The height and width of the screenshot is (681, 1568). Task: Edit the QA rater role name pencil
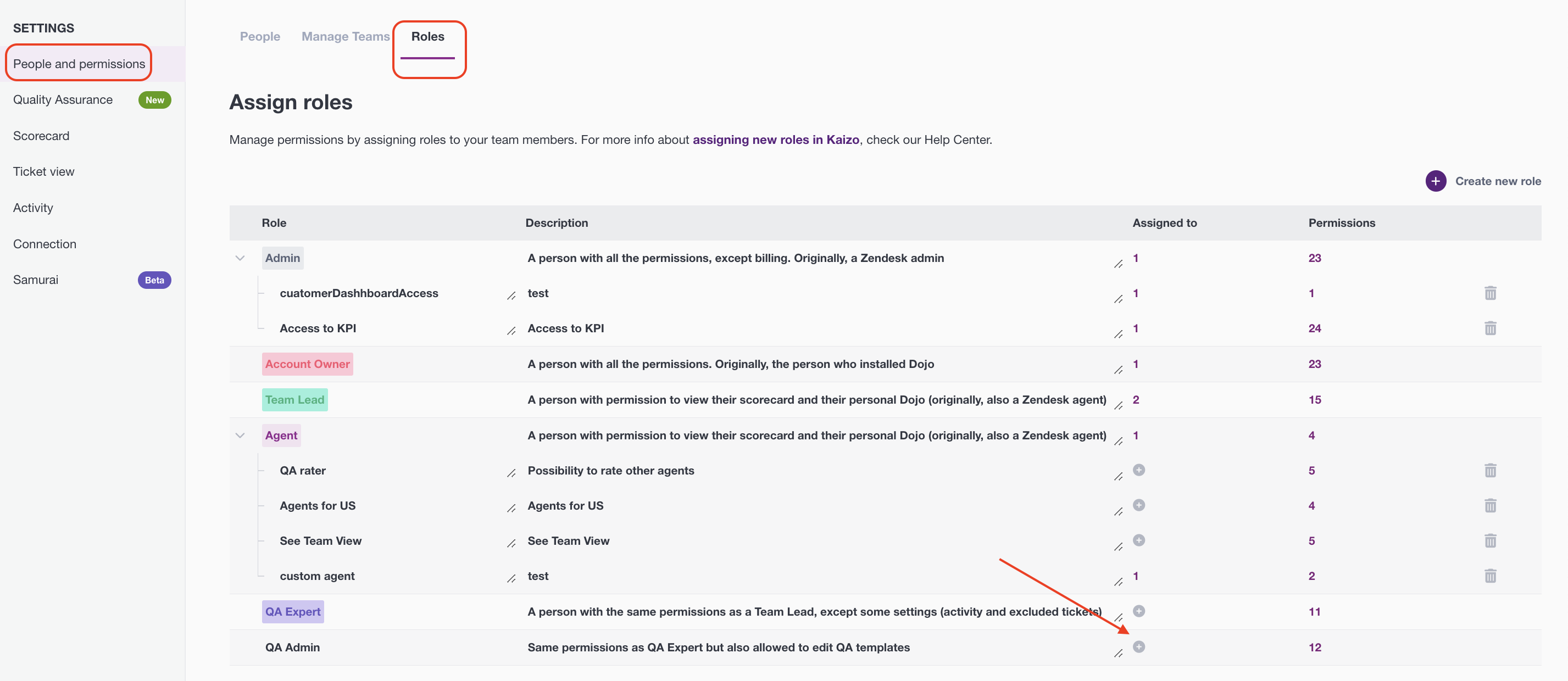click(511, 473)
